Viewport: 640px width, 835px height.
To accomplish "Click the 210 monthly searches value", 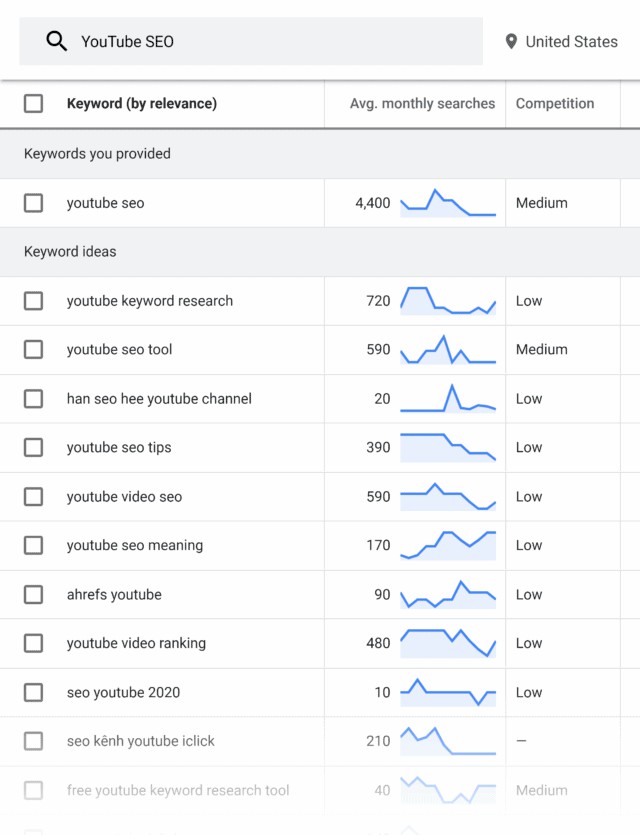I will [x=379, y=741].
